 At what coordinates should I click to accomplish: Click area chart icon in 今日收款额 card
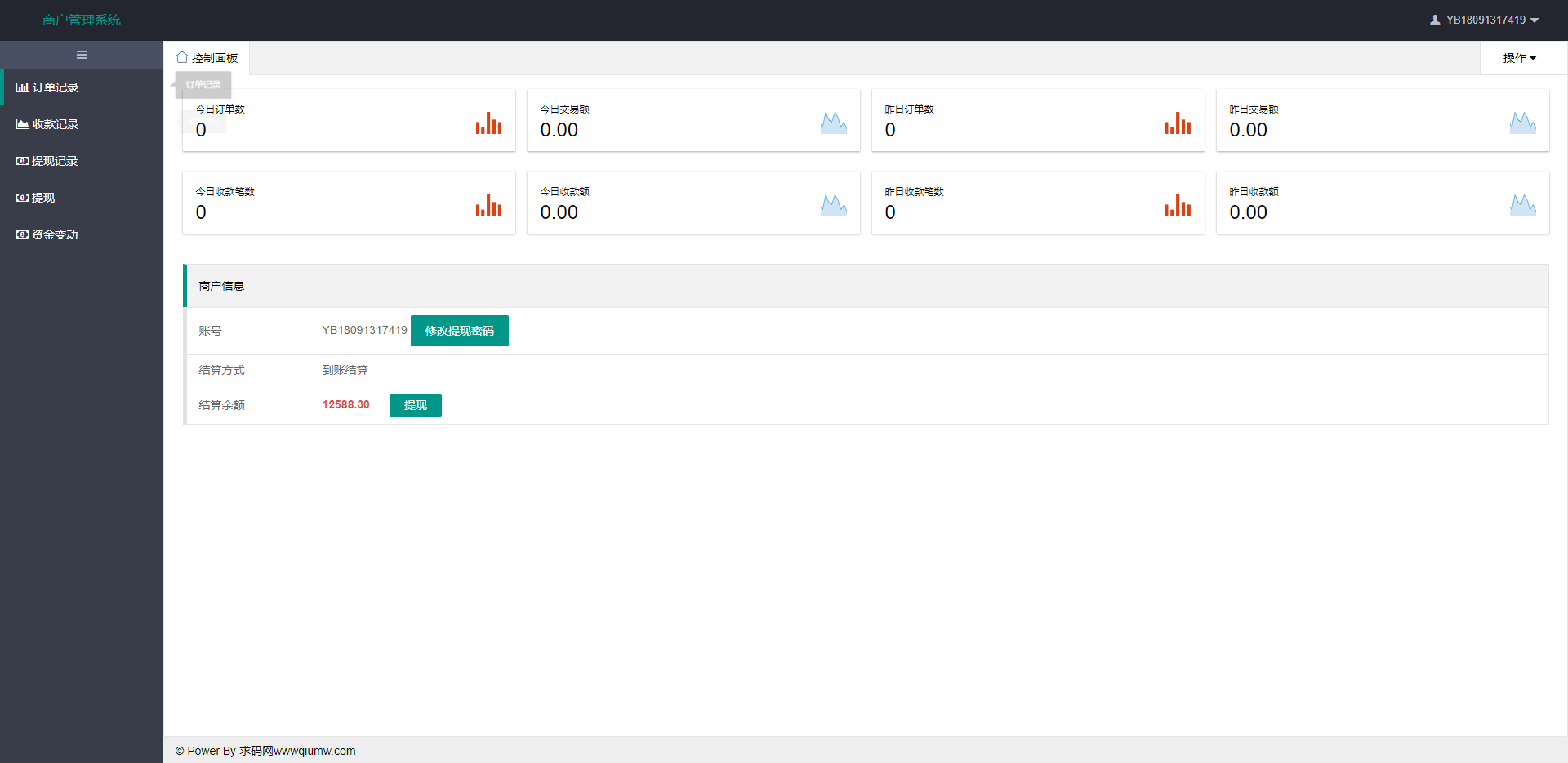click(833, 206)
